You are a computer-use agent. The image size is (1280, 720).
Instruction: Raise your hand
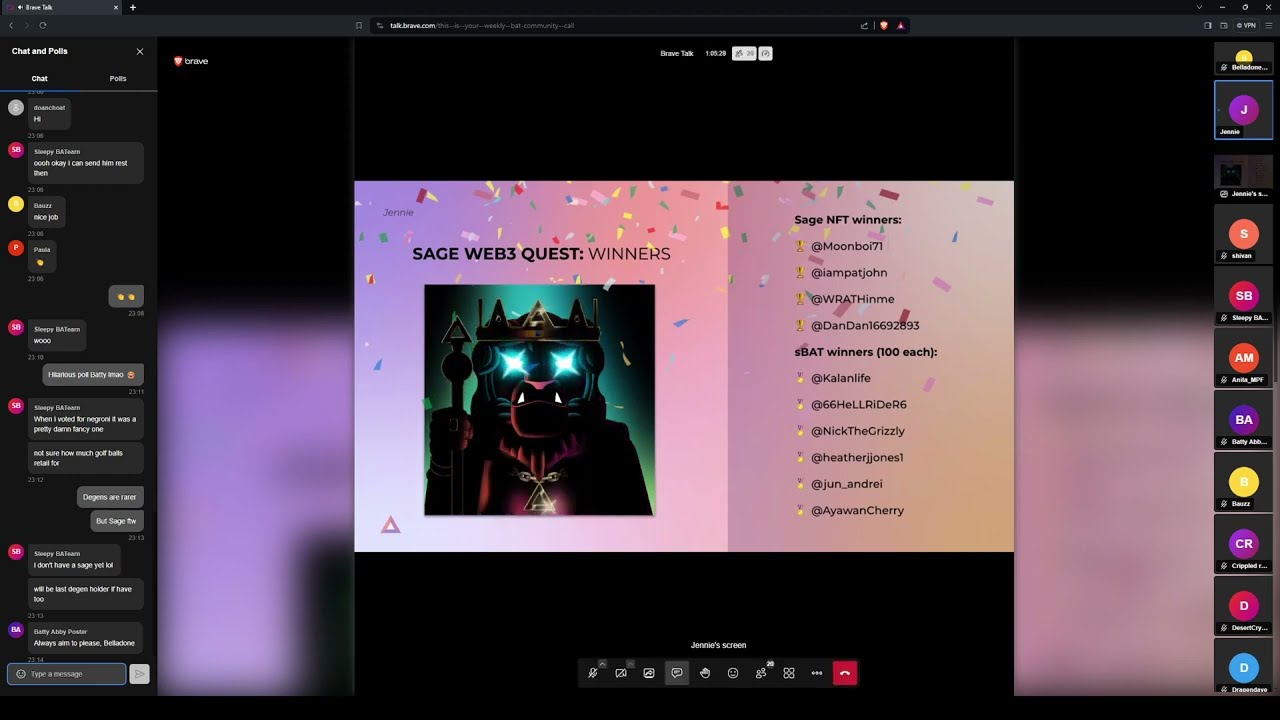pos(705,673)
